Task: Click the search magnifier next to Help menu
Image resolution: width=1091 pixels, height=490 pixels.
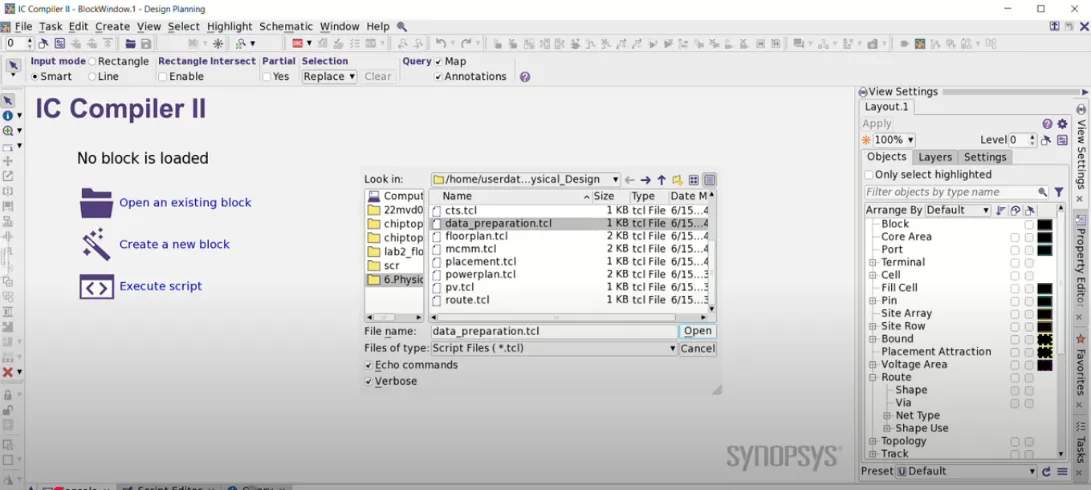Action: coord(401,26)
